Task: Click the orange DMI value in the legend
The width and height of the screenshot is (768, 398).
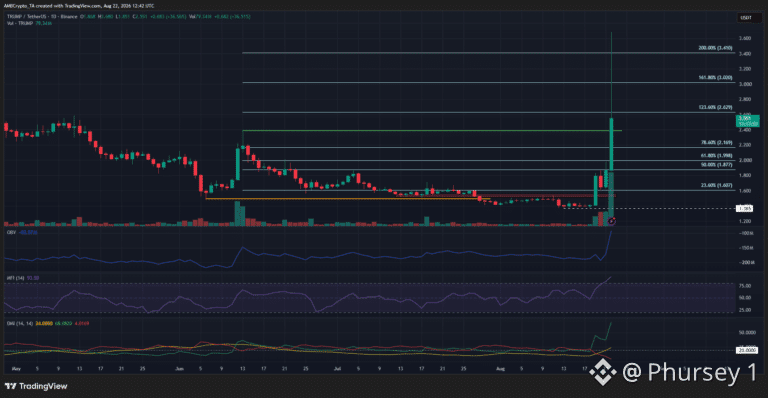Action: tap(44, 324)
